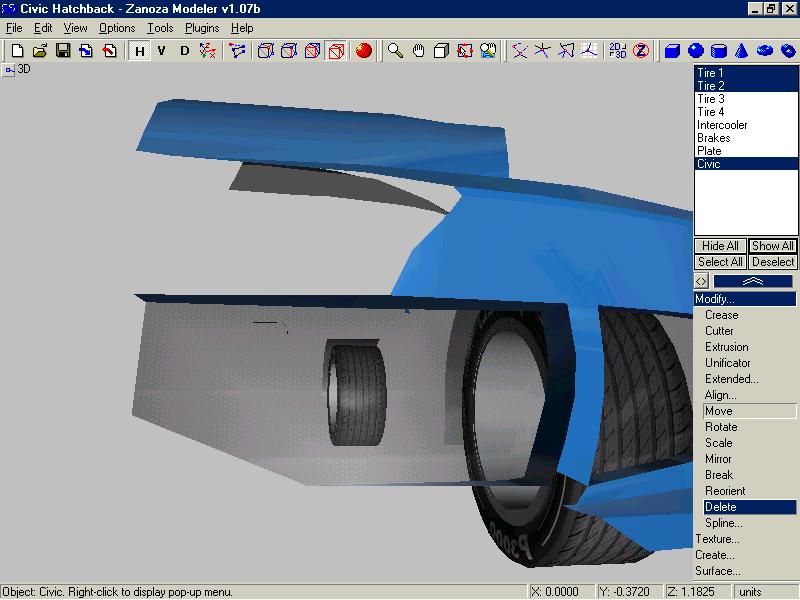The width and height of the screenshot is (800, 600).
Task: Select Intercooler in the object list
Action: coord(722,125)
